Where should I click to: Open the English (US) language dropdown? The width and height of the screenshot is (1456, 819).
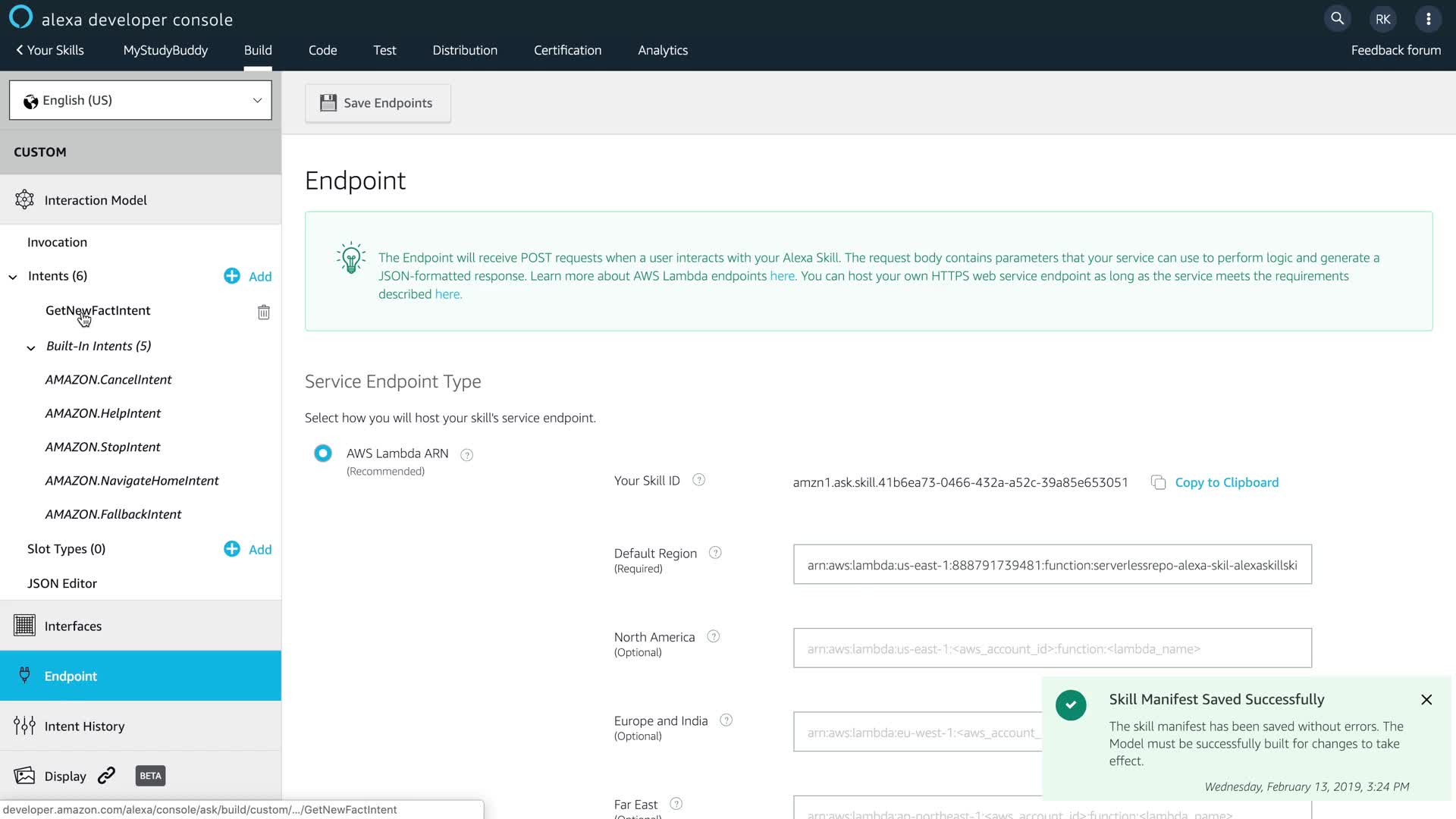click(x=140, y=100)
